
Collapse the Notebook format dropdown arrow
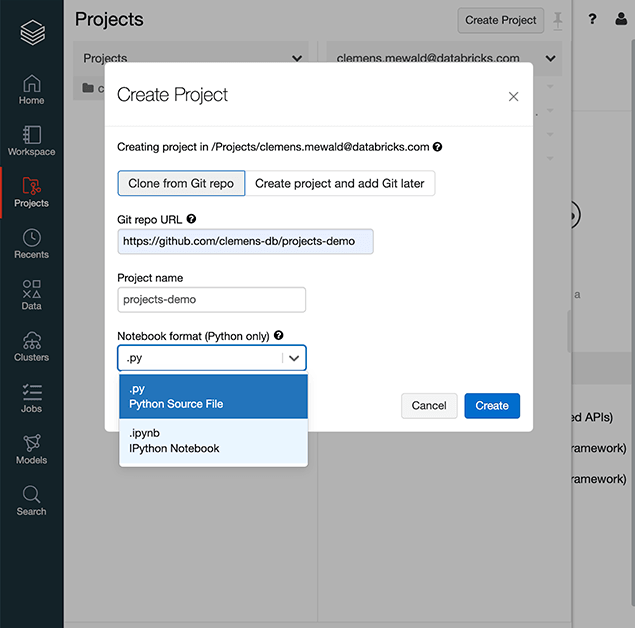point(294,358)
